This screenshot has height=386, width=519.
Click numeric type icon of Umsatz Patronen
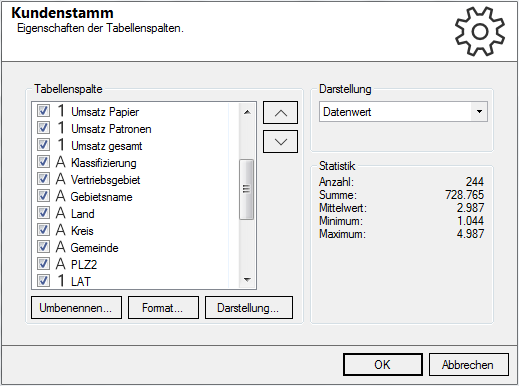click(61, 128)
